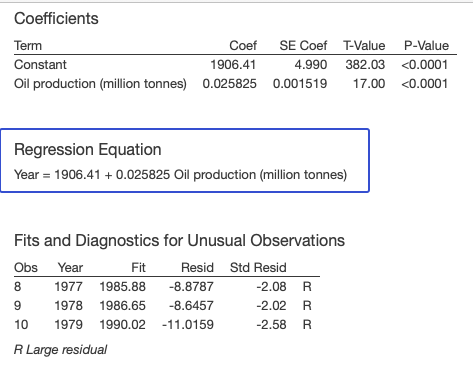The height and width of the screenshot is (371, 473).
Task: Select the Year column header in diagnostics table
Action: click(70, 268)
